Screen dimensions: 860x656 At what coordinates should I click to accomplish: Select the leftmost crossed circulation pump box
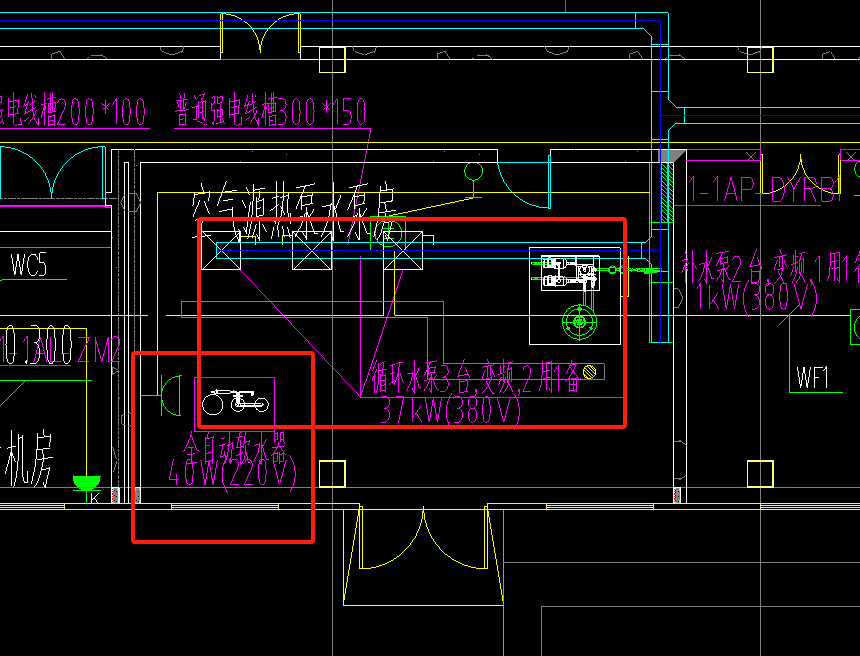(221, 251)
